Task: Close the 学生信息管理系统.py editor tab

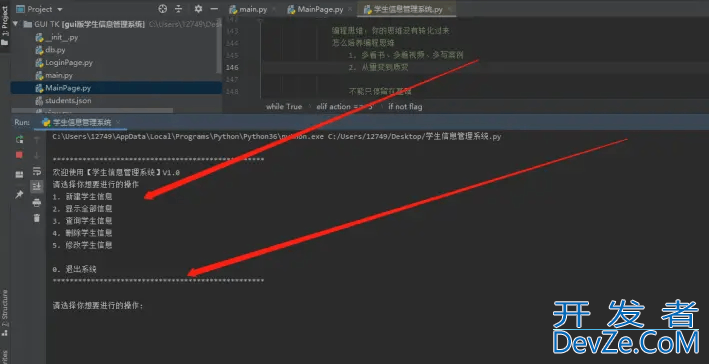Action: 449,9
